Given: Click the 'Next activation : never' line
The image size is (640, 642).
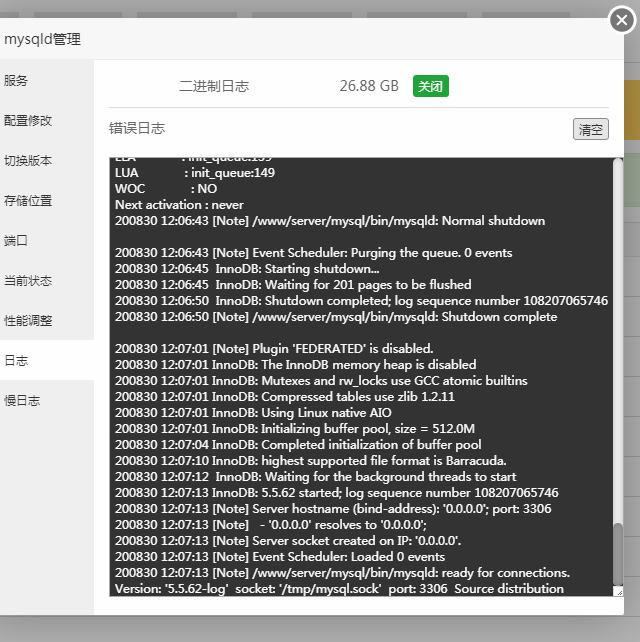Looking at the screenshot, I should coord(179,205).
